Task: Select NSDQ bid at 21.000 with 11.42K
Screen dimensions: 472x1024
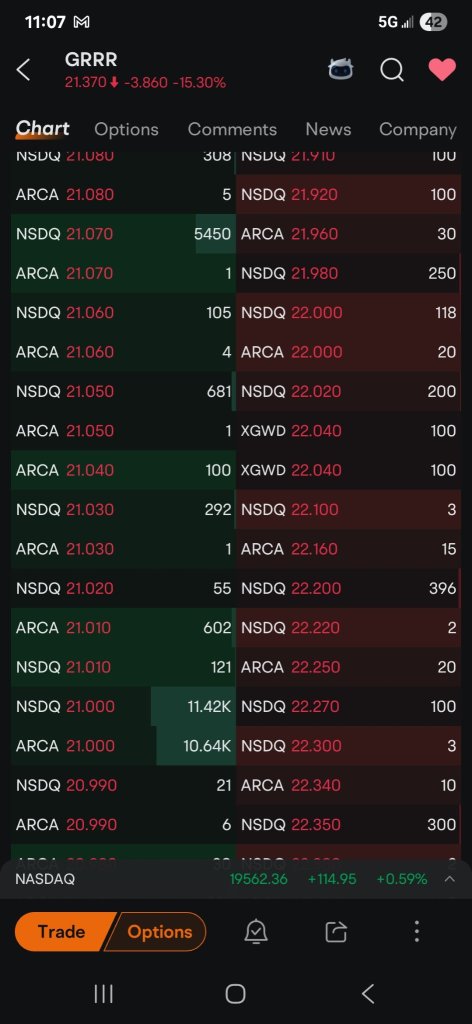Action: click(x=123, y=706)
